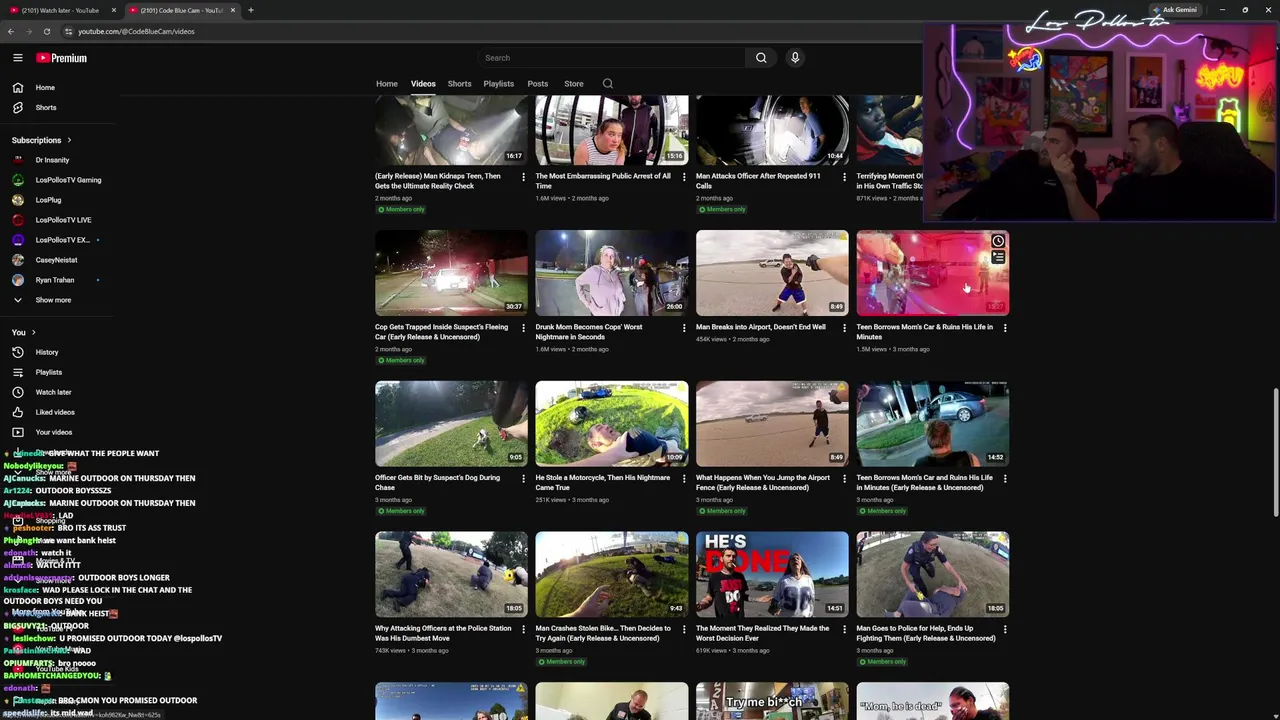Click Add to queue icon on hovered thumbnail
1280x720 pixels.
pos(998,258)
